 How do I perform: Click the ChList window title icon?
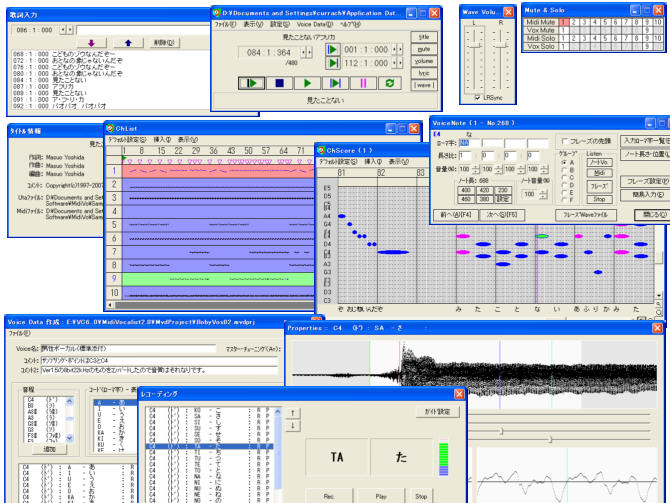point(110,128)
